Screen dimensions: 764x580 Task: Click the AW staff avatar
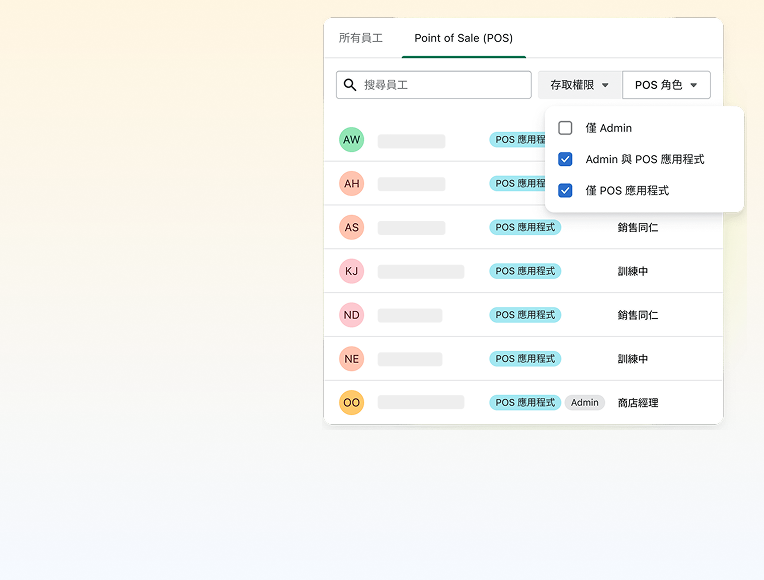click(351, 140)
